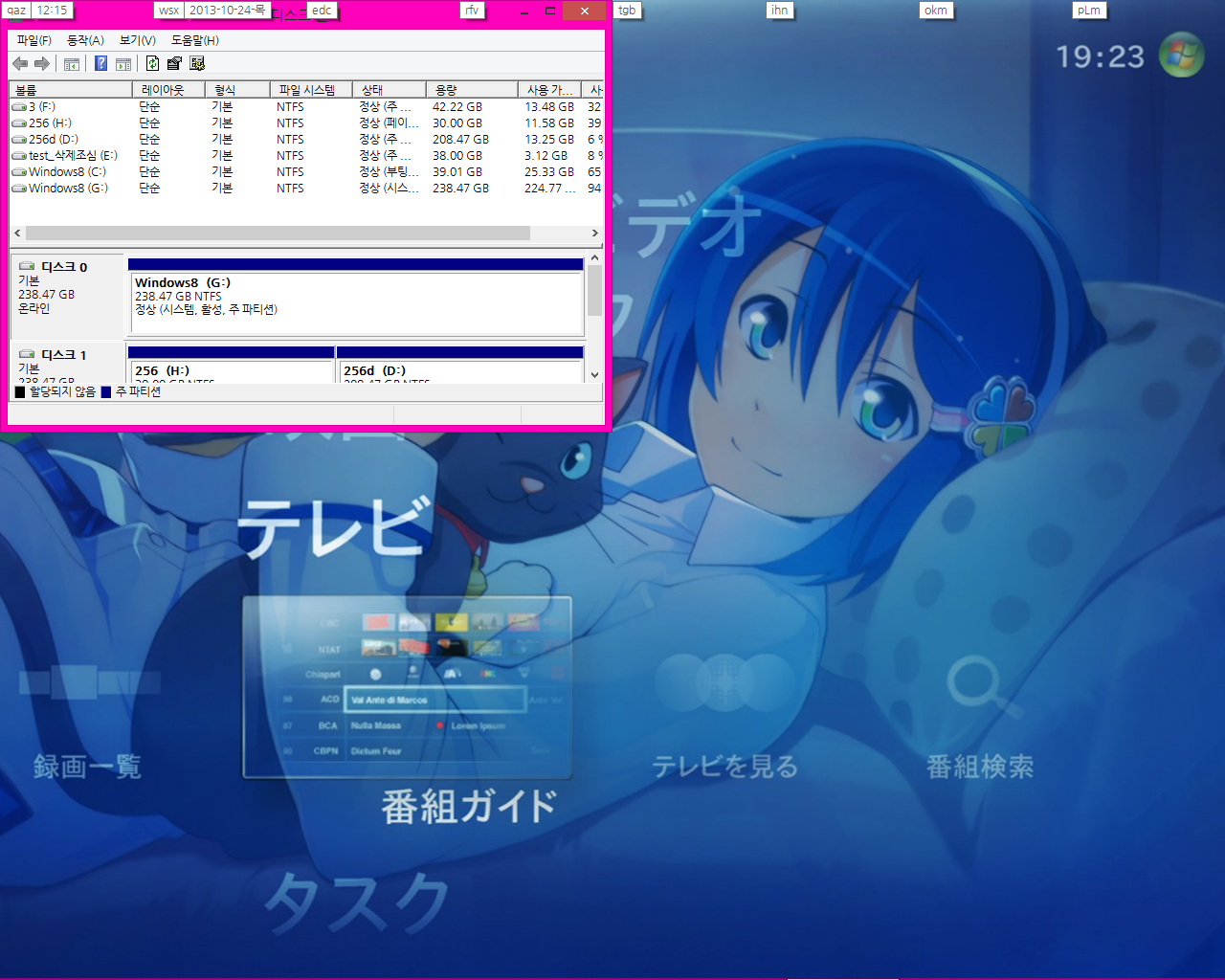Toggle the show/hide console tree toolbar icon
Screen dimensions: 1225x980
[x=72, y=64]
